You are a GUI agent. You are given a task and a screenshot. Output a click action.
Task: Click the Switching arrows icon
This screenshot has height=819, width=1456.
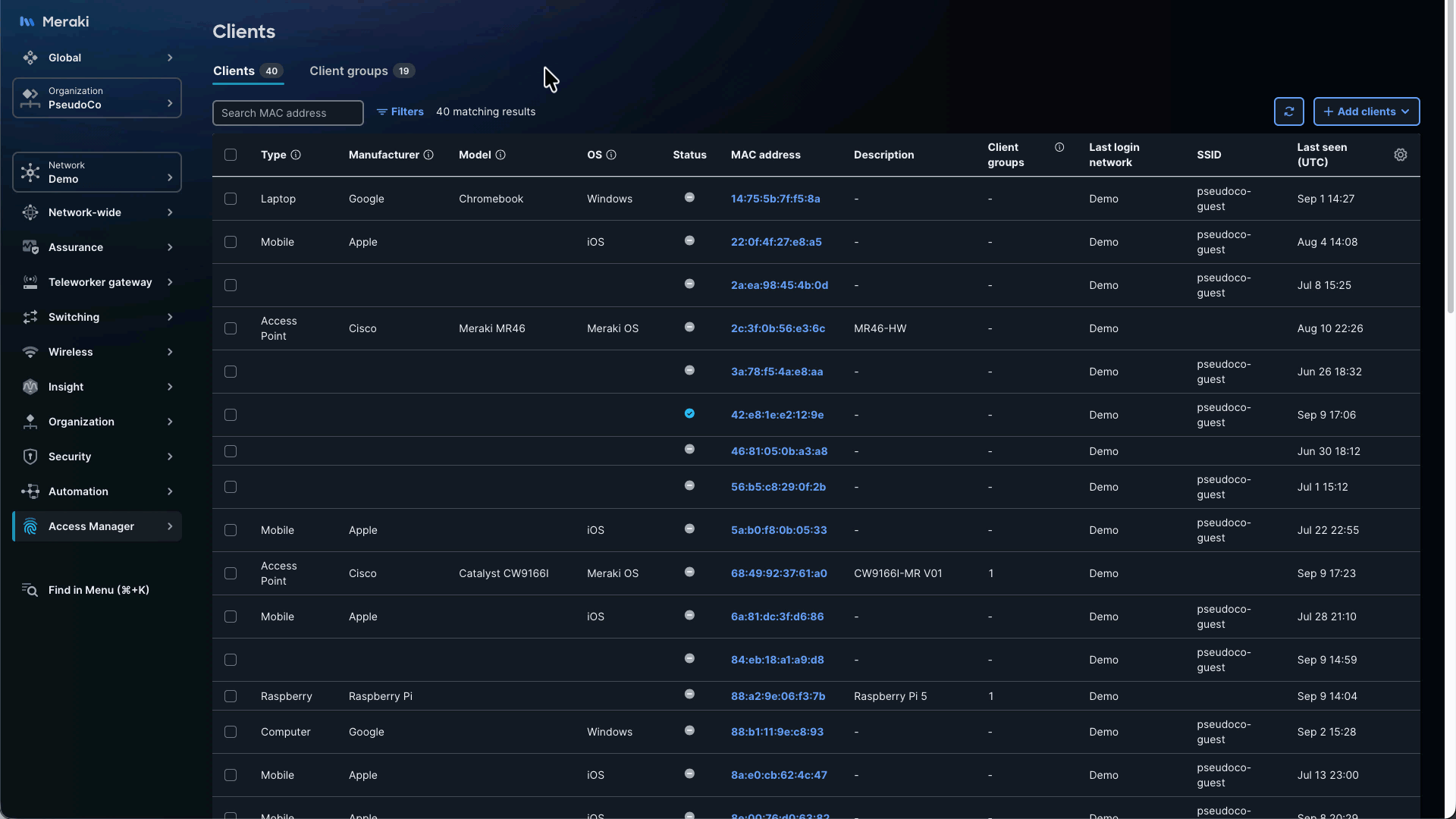[x=30, y=317]
